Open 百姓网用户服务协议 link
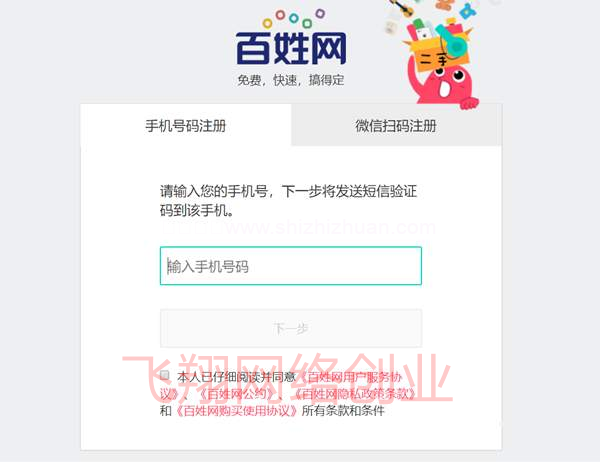Viewport: 600px width, 462px height. click(x=281, y=385)
